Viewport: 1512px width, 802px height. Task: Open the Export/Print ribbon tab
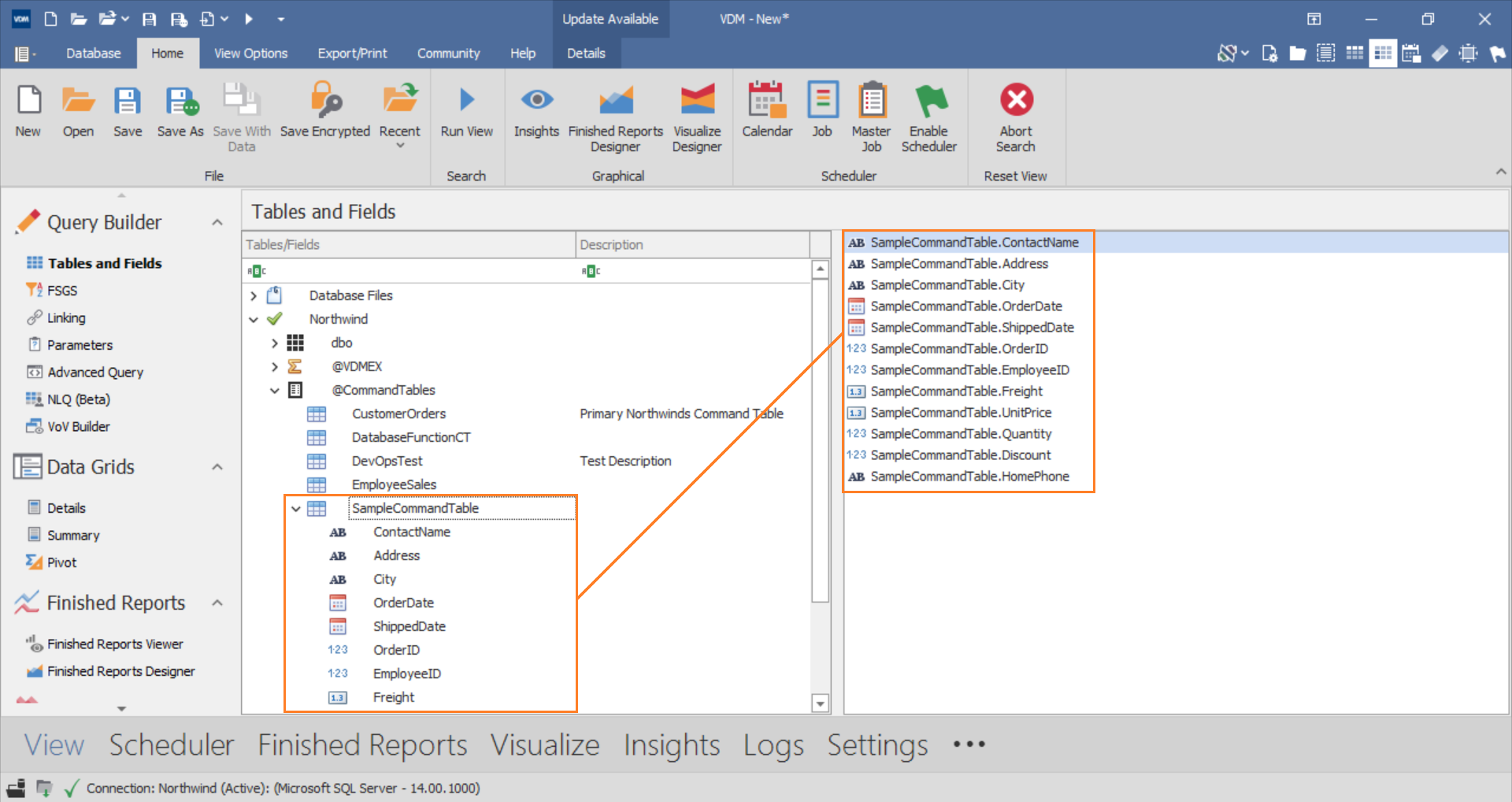click(352, 54)
